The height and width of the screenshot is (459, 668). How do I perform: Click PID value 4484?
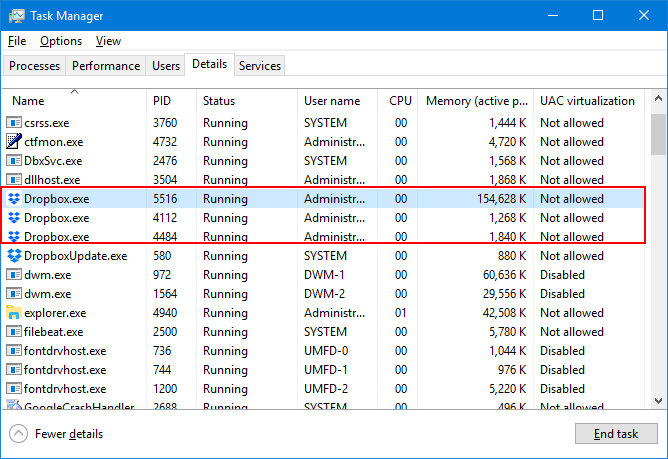click(165, 237)
